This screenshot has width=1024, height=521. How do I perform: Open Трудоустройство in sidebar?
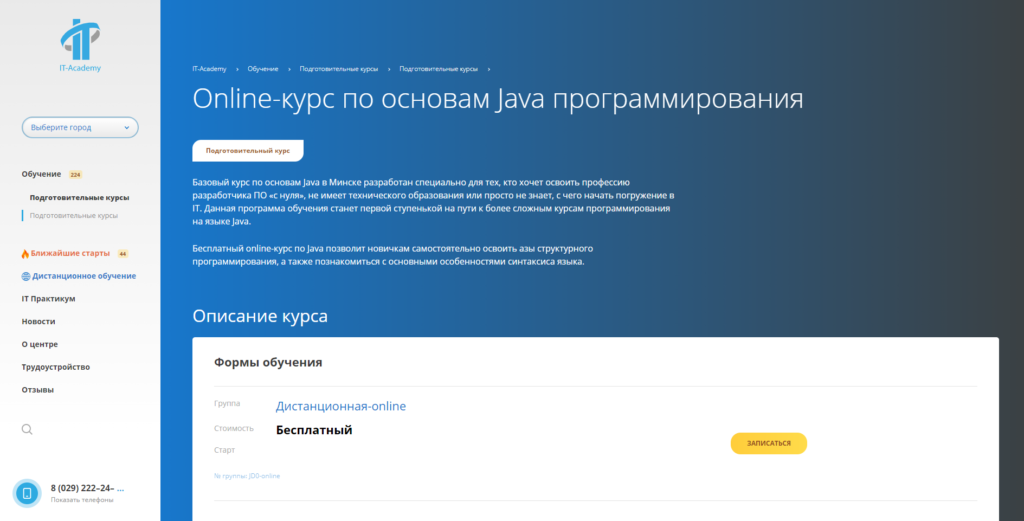pyautogui.click(x=56, y=367)
